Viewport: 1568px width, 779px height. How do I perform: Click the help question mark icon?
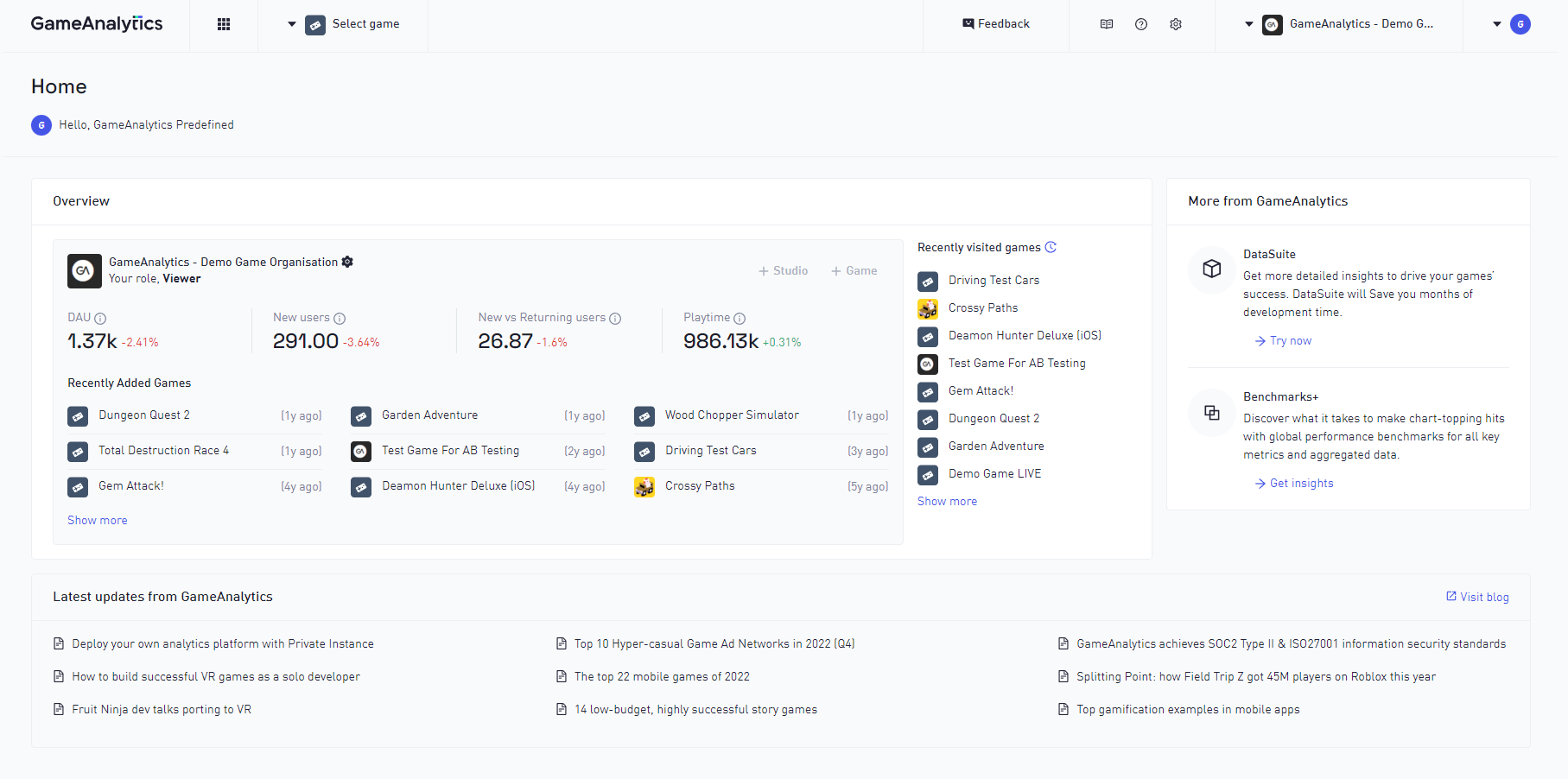(x=1141, y=24)
